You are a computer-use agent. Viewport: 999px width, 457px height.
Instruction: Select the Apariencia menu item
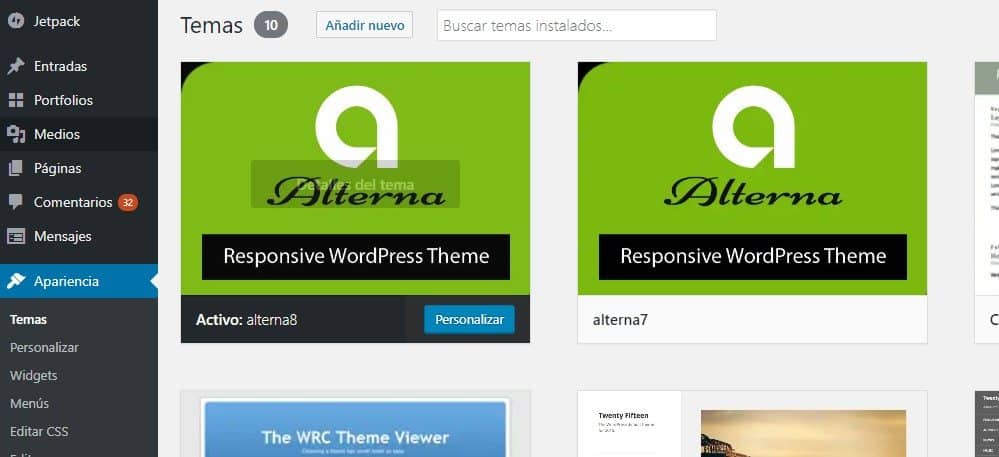79,281
